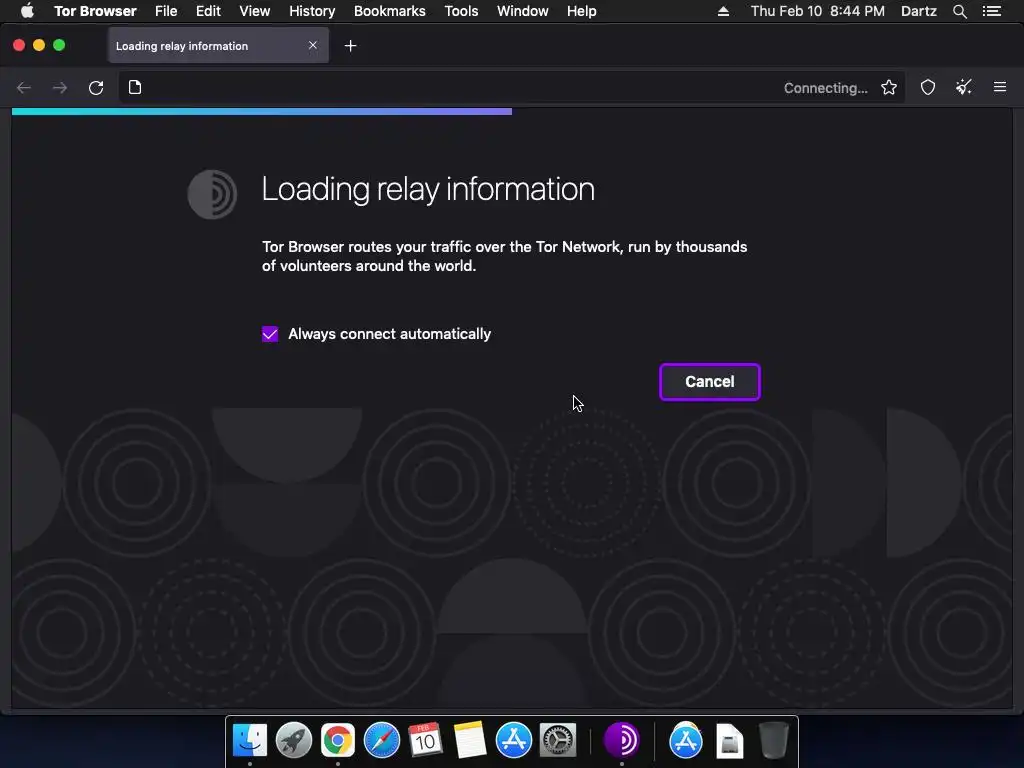Open the Window menu
The height and width of the screenshot is (768, 1024).
[522, 11]
